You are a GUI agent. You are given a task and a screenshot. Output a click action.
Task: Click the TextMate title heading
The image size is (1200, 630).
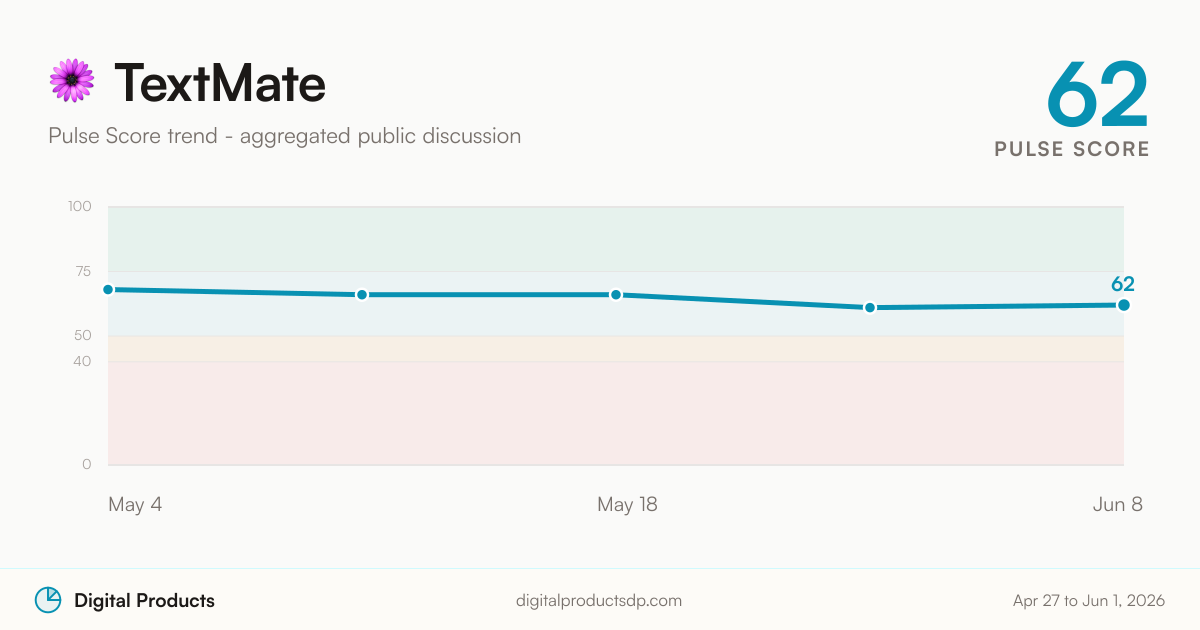click(219, 82)
